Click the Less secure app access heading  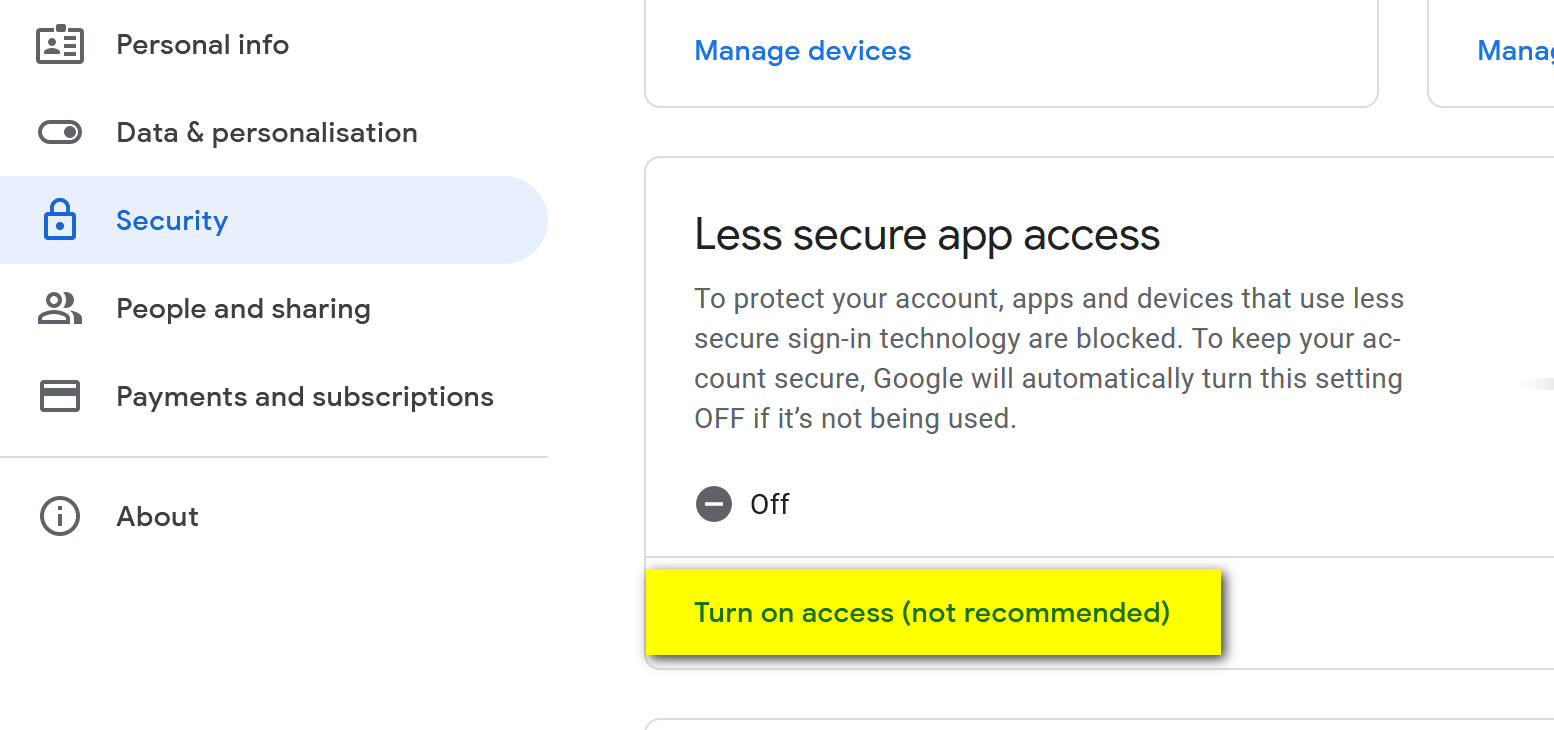pos(927,235)
